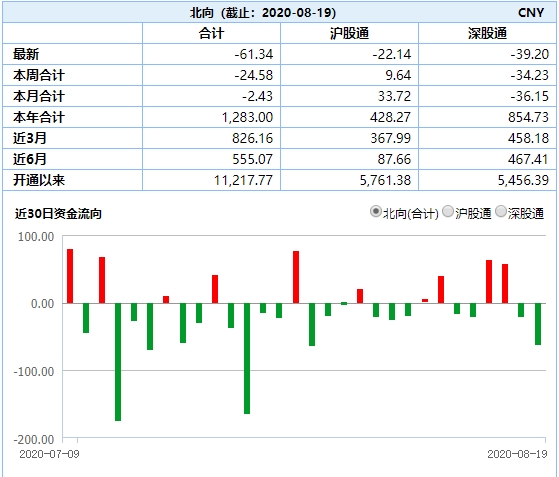
Task: Click the 最新 row label
Action: pyautogui.click(x=26, y=55)
